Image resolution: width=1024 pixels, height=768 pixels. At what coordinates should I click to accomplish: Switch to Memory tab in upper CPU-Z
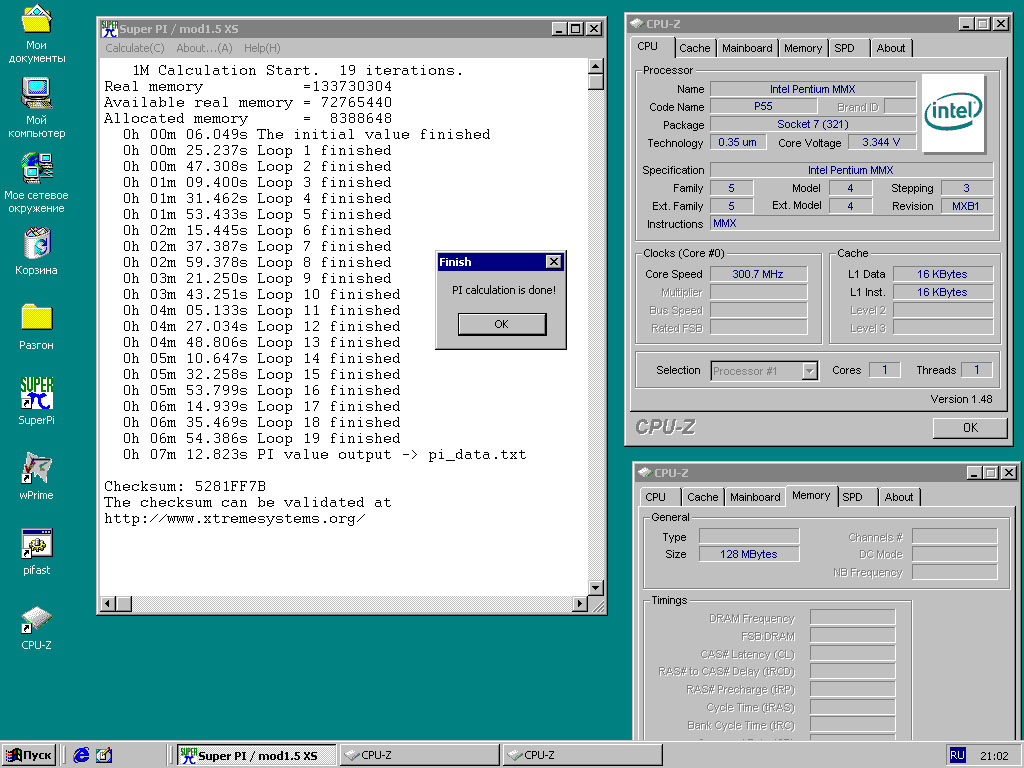coord(803,48)
